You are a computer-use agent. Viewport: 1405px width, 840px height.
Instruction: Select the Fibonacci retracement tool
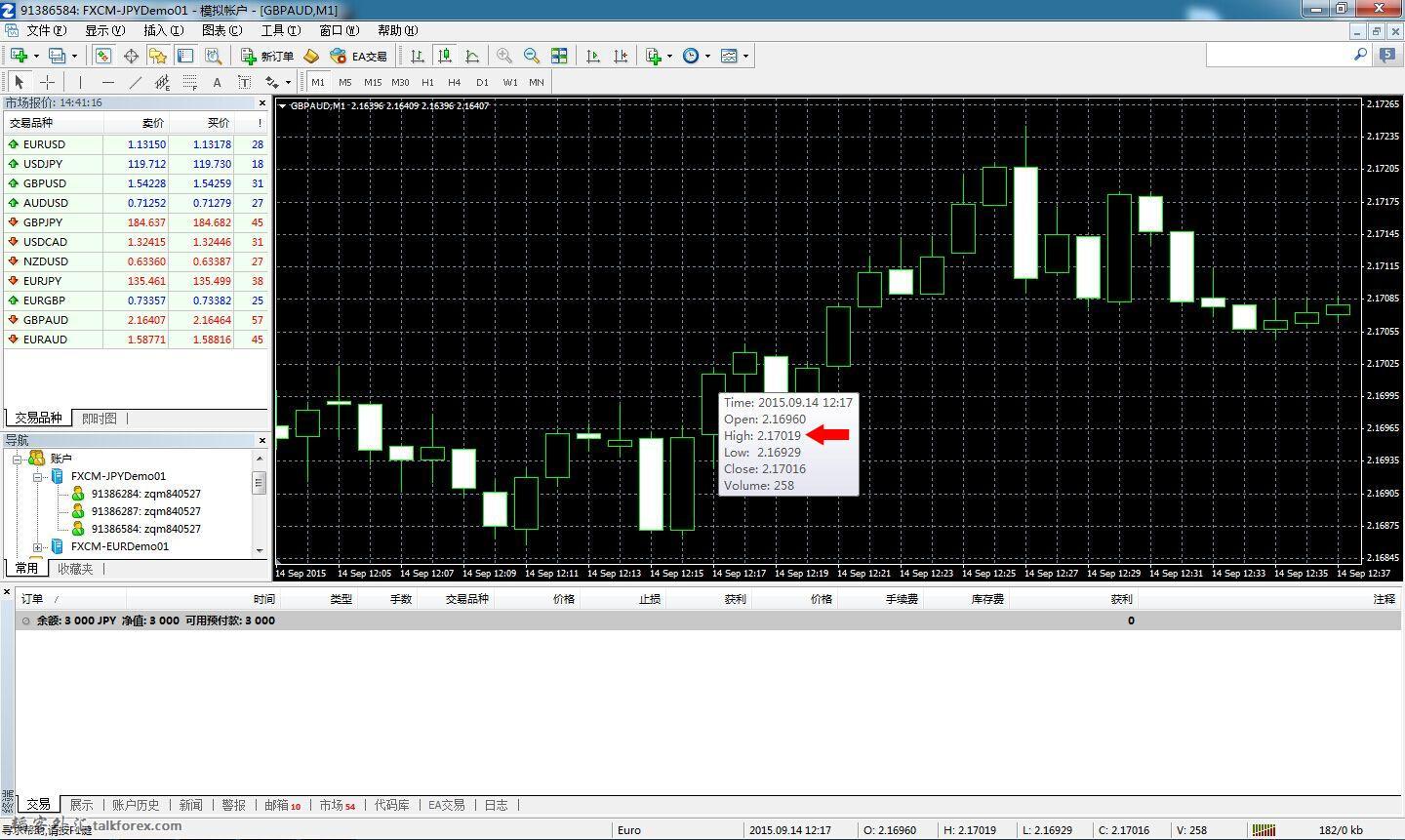[x=189, y=82]
